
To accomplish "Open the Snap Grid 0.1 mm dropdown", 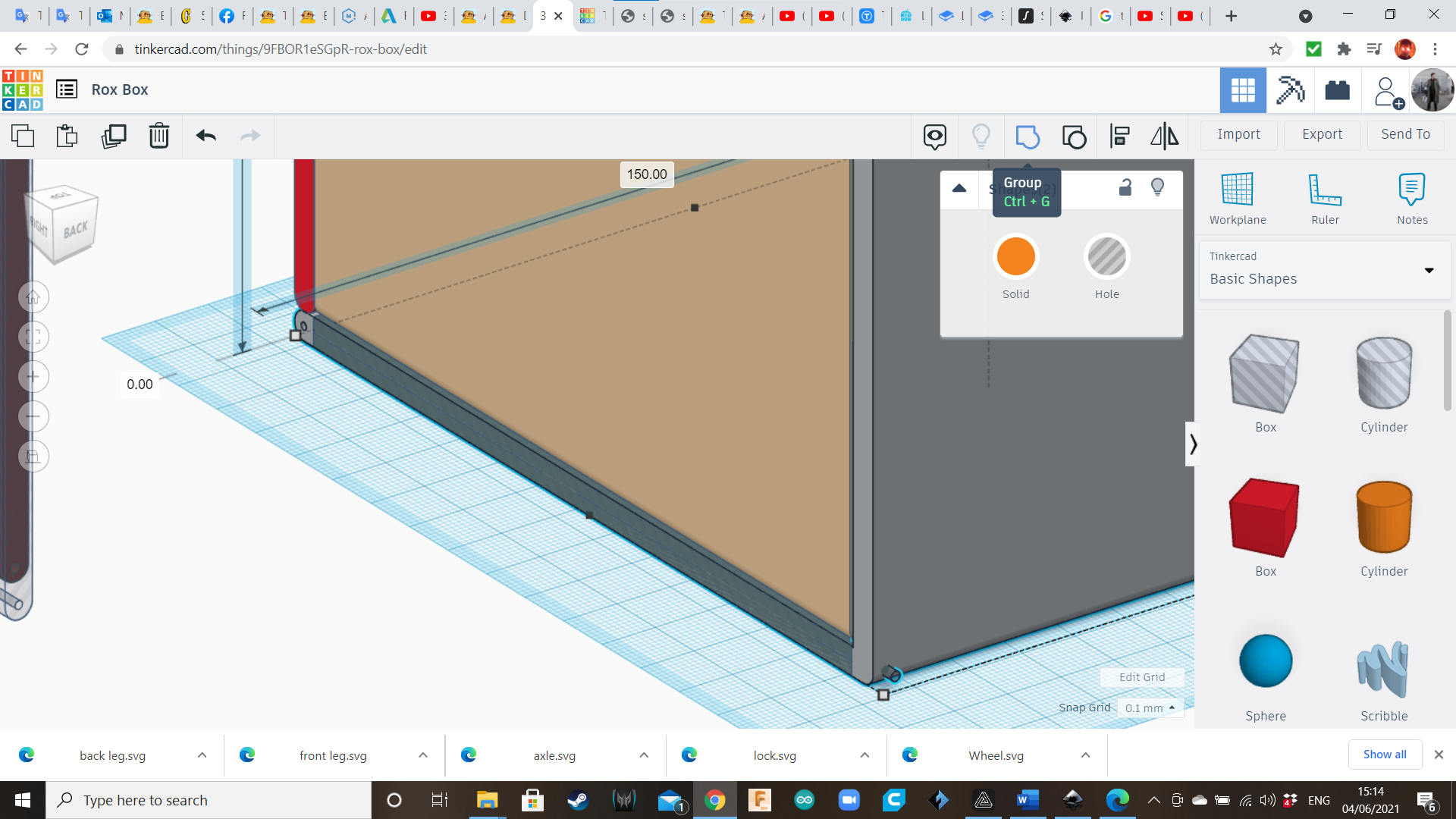I will 1150,708.
